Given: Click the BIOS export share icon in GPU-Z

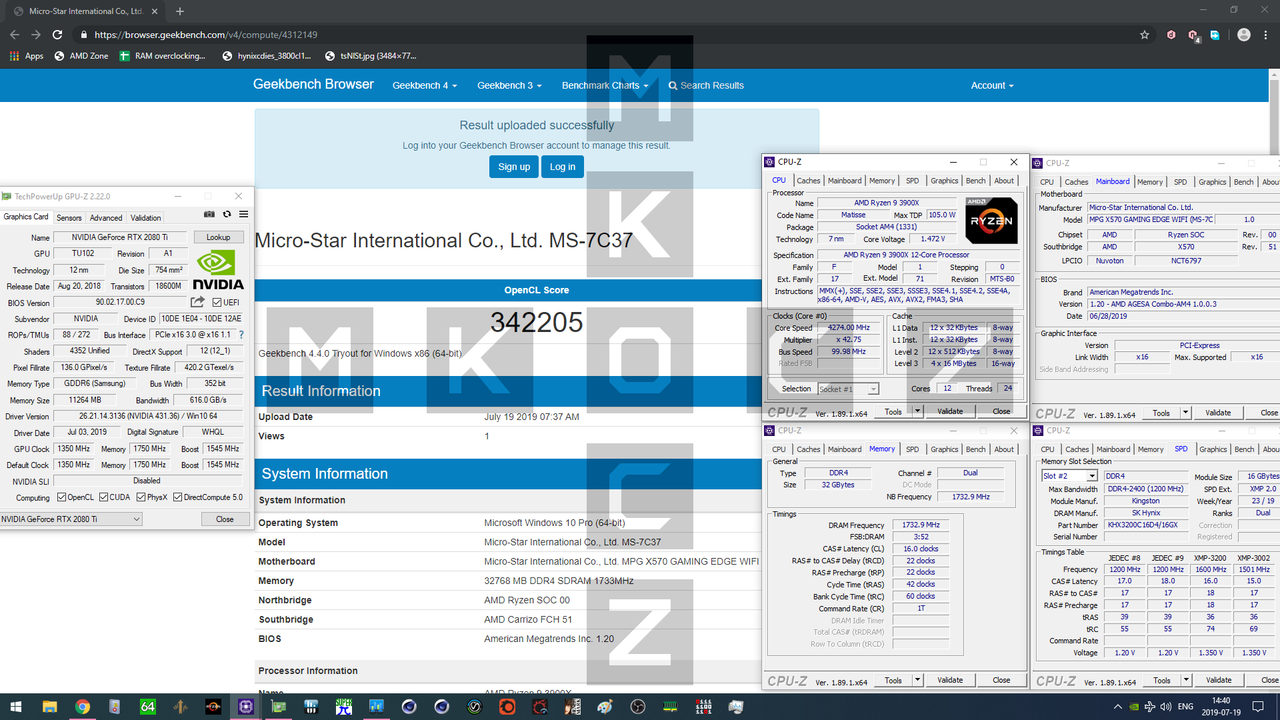Looking at the screenshot, I should (x=198, y=302).
